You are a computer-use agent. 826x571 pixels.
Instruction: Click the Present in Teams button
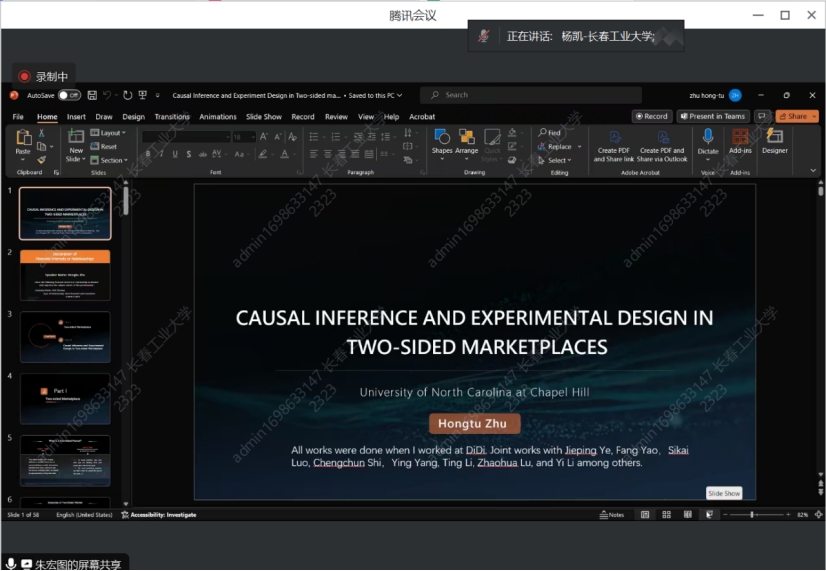(x=712, y=116)
